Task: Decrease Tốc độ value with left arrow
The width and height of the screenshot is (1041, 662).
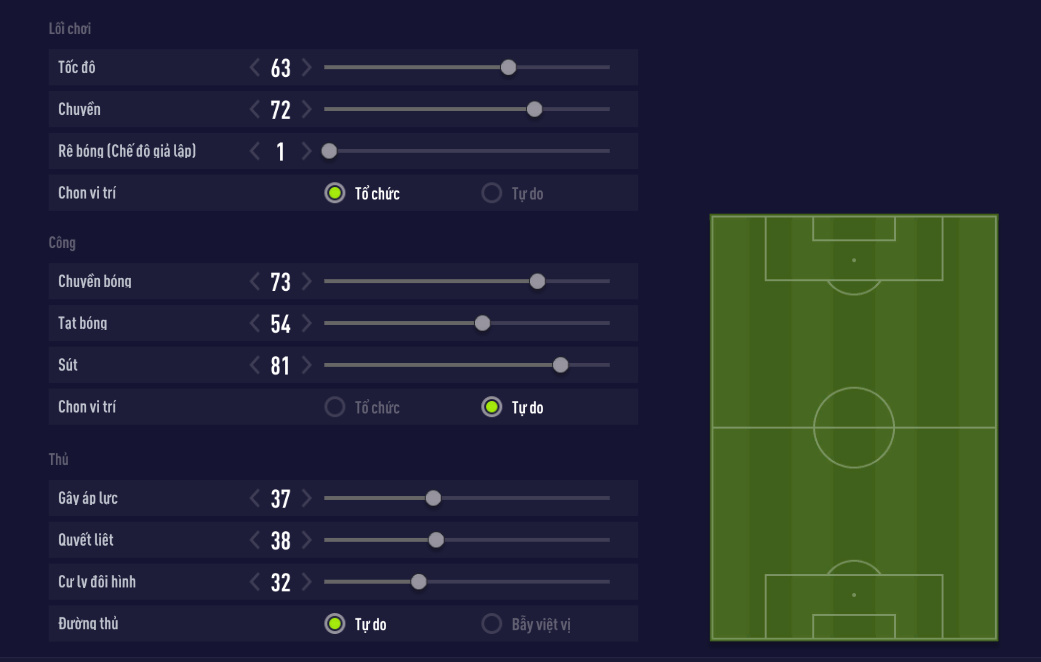Action: (255, 67)
